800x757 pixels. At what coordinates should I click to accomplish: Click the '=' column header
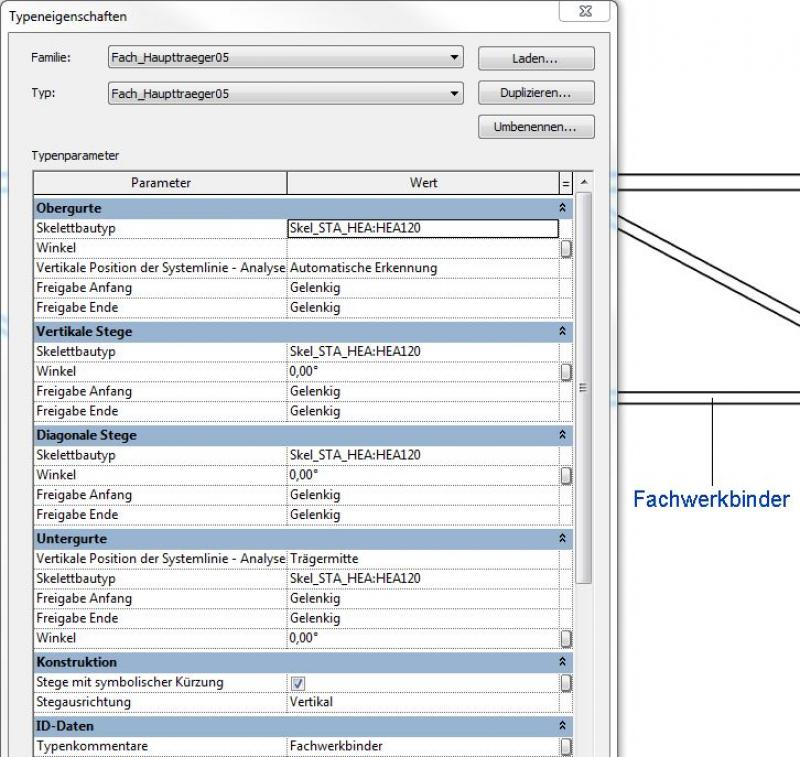click(x=565, y=183)
